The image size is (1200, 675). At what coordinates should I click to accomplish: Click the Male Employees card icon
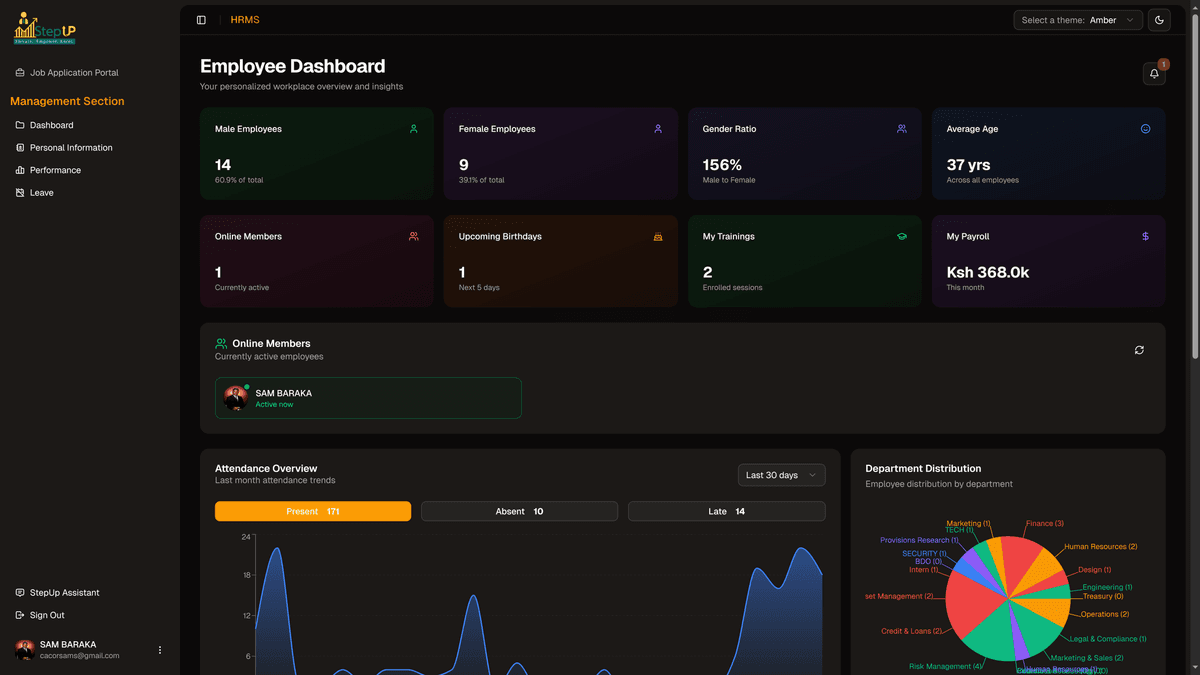(413, 129)
